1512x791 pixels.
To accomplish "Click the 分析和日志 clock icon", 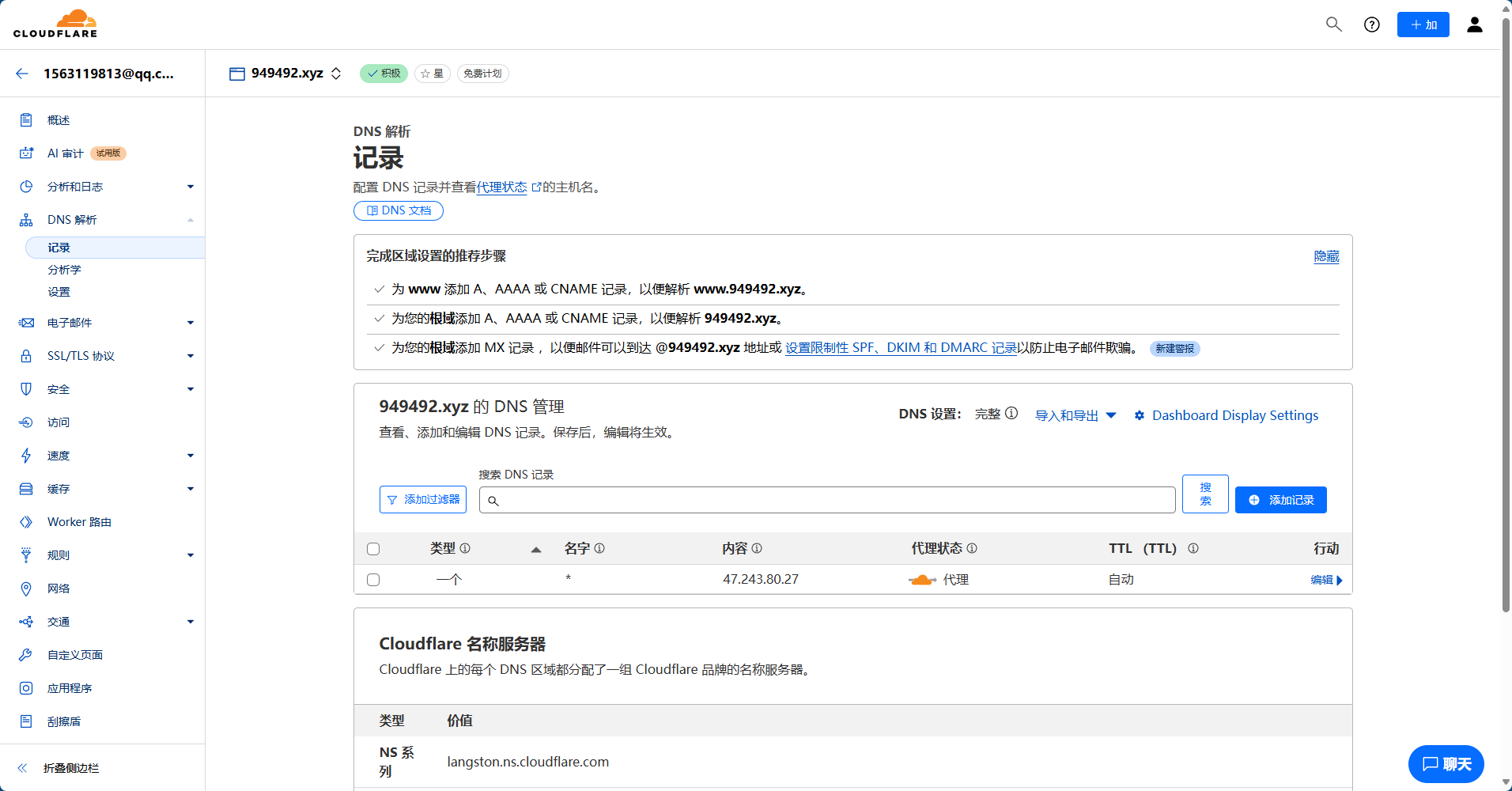I will click(26, 187).
